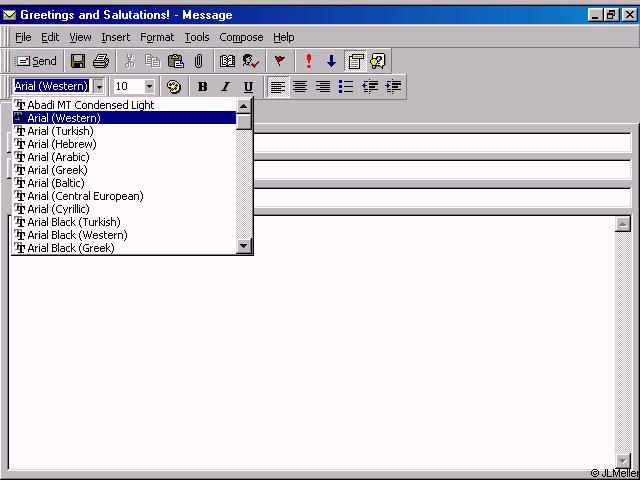The width and height of the screenshot is (640, 480).
Task: Click the font list scrollbar thumb
Action: point(244,122)
